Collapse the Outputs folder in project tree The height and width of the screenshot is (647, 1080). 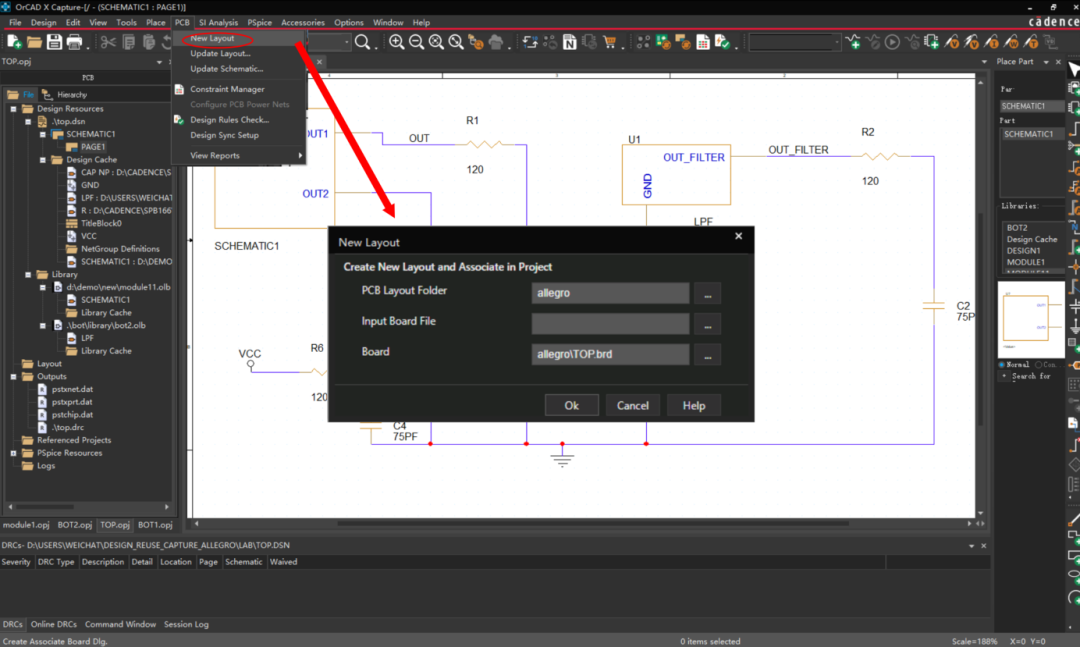(14, 377)
